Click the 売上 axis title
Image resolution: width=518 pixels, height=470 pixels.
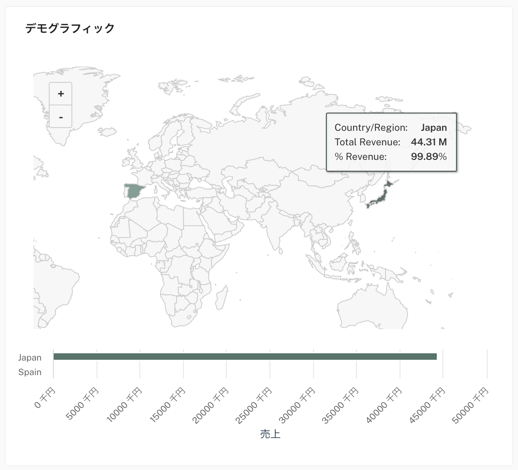tap(270, 434)
